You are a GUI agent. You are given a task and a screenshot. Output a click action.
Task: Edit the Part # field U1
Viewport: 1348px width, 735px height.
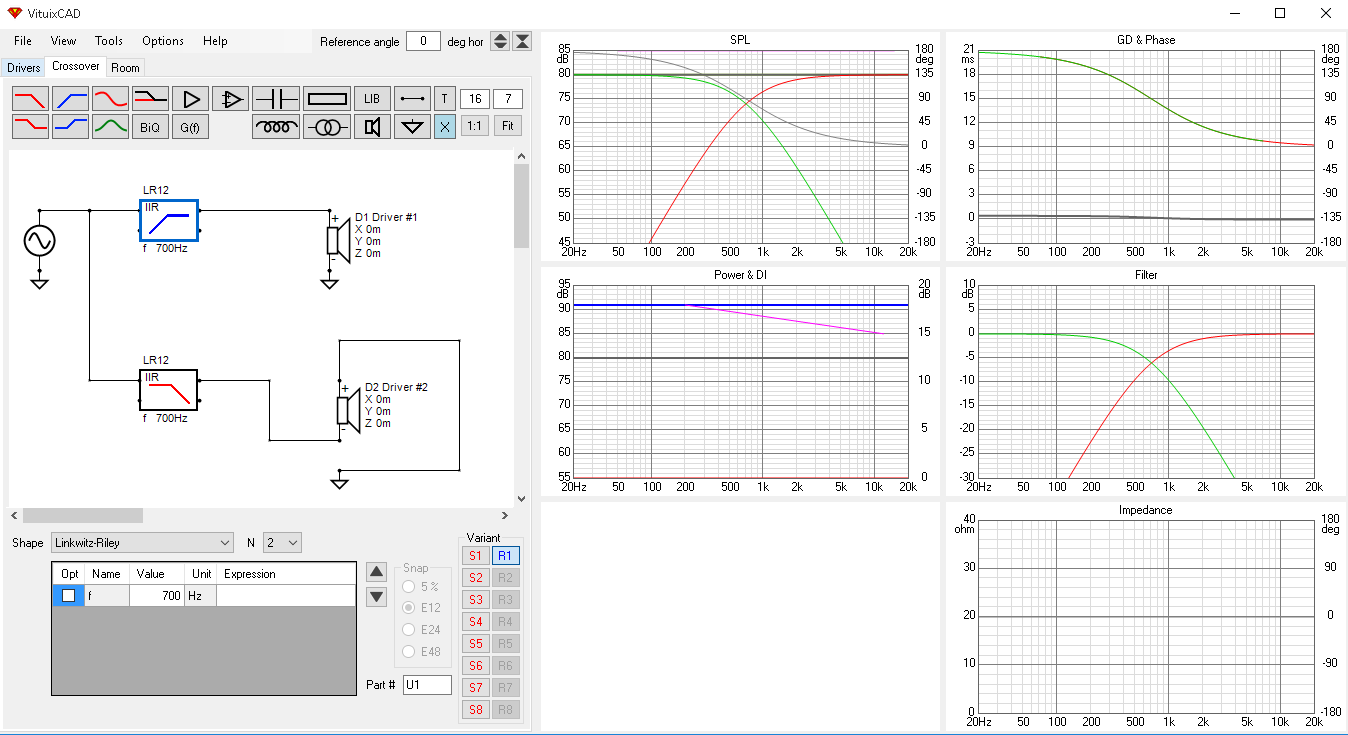(427, 685)
